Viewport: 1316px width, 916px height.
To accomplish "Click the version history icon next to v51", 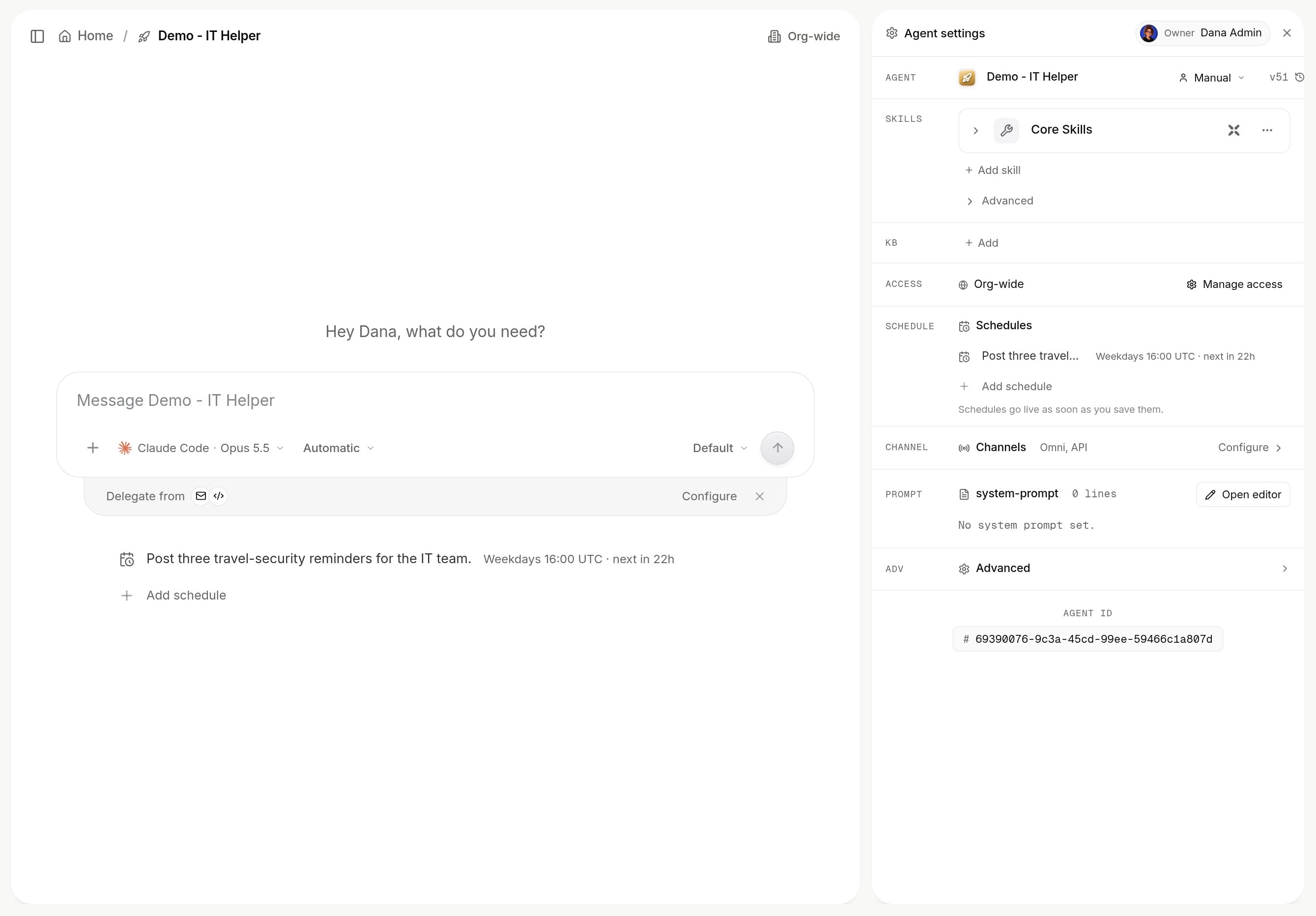I will coord(1299,77).
